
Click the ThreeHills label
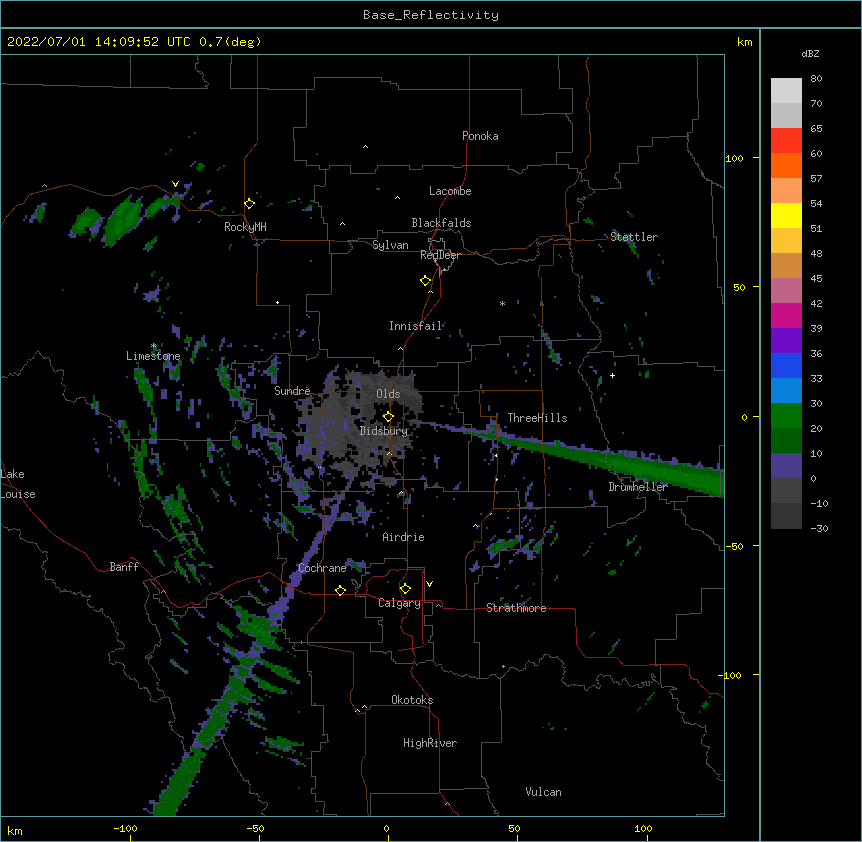(x=538, y=418)
